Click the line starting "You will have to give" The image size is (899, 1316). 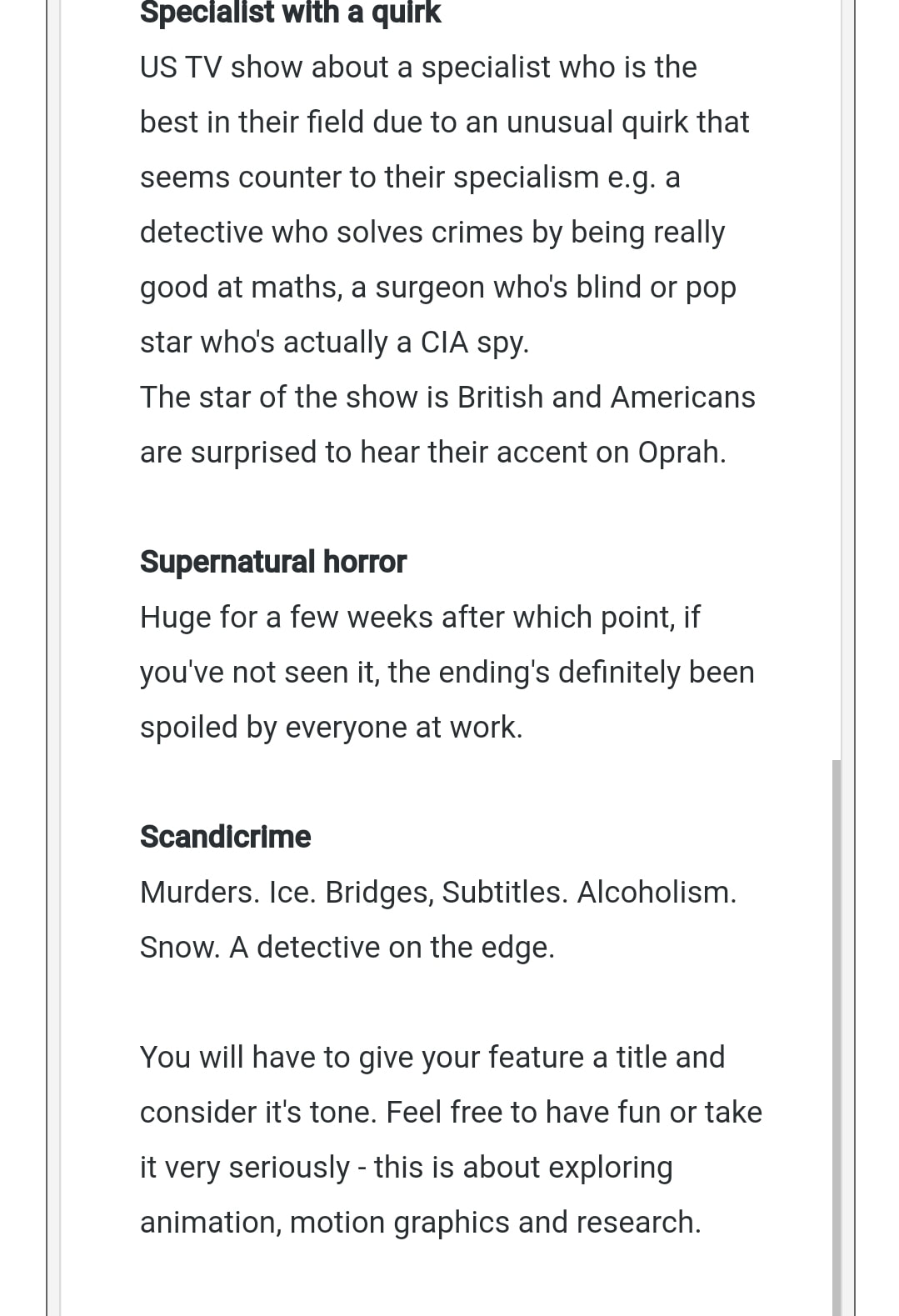432,1058
